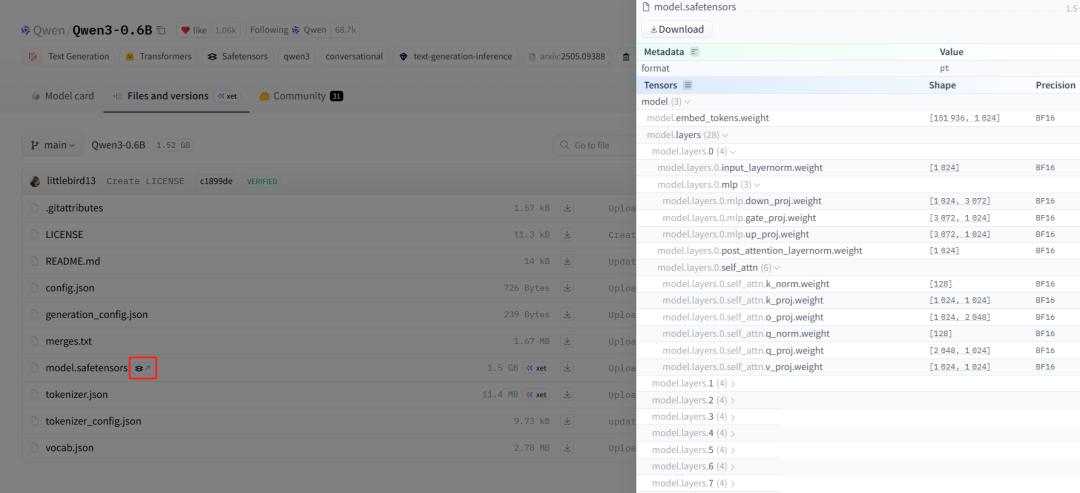The height and width of the screenshot is (493, 1080).
Task: Click file icon beside model.safetensors panel title
Action: (x=645, y=7)
